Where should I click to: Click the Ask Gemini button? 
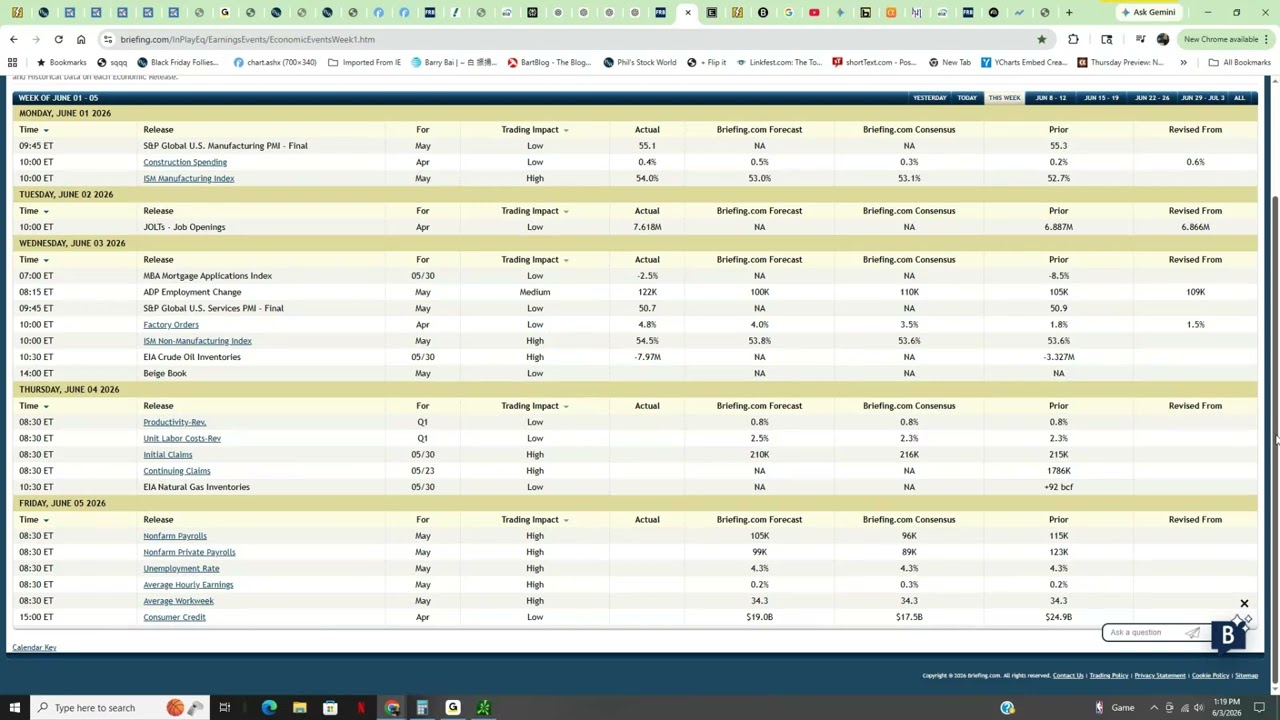click(x=1148, y=12)
